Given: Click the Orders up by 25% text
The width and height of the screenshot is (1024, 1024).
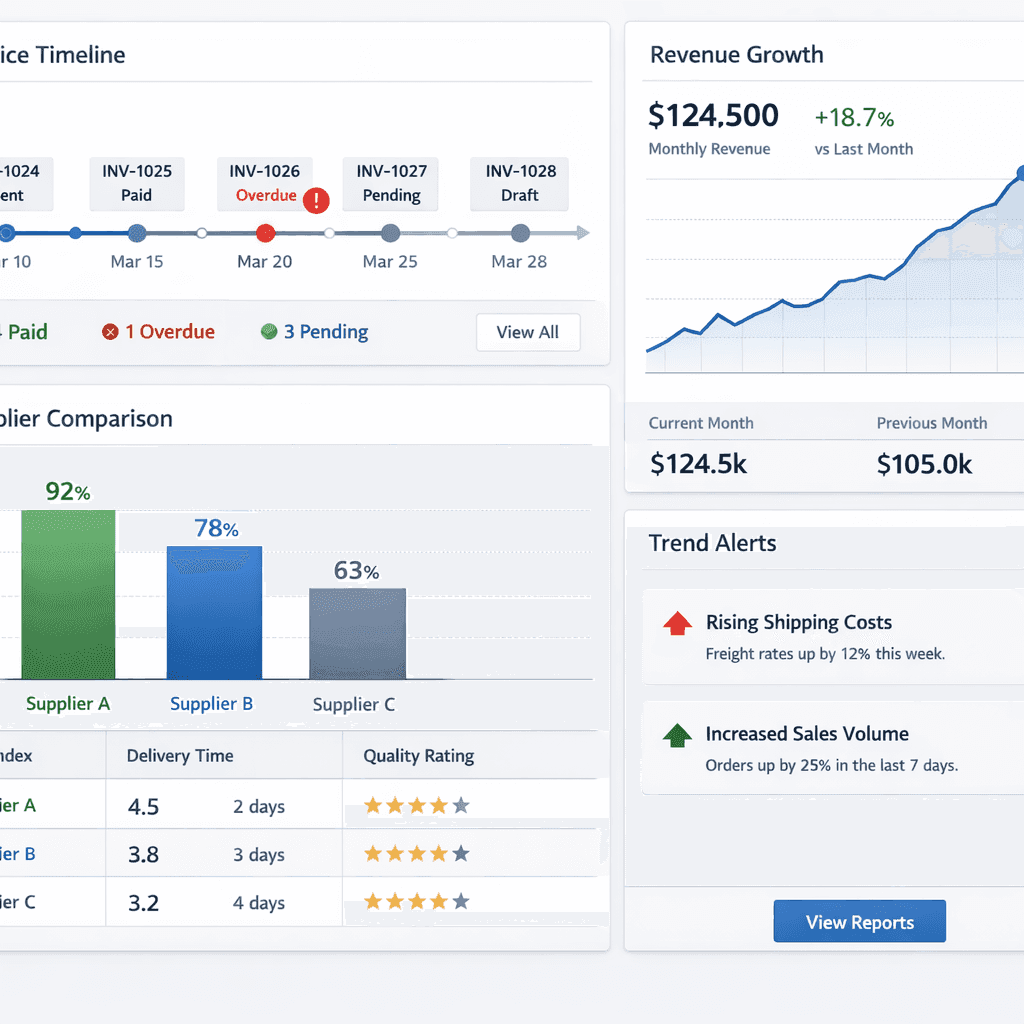Looking at the screenshot, I should click(832, 765).
